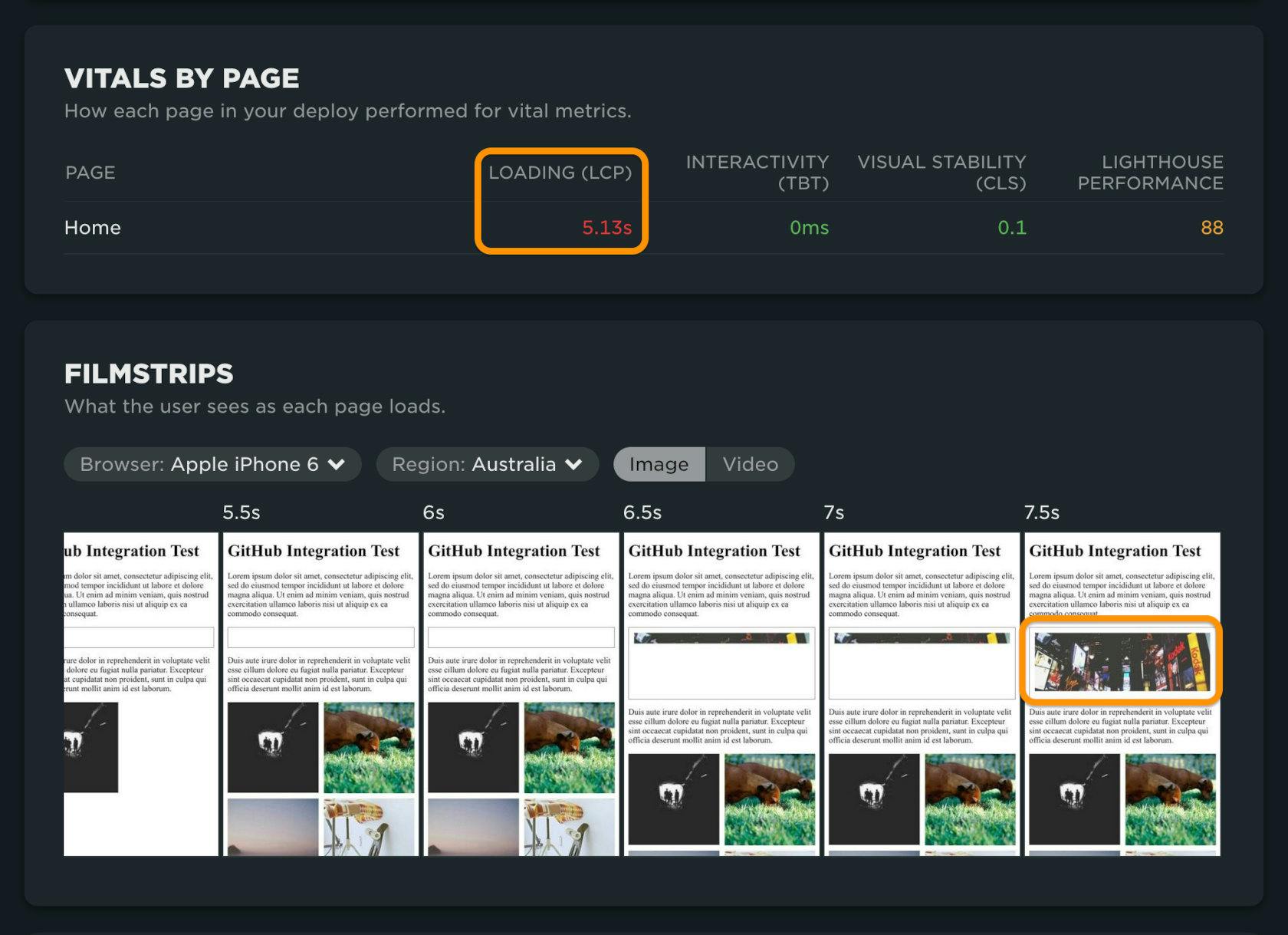The image size is (1288, 935).
Task: Click the Home page row link
Action: click(93, 228)
